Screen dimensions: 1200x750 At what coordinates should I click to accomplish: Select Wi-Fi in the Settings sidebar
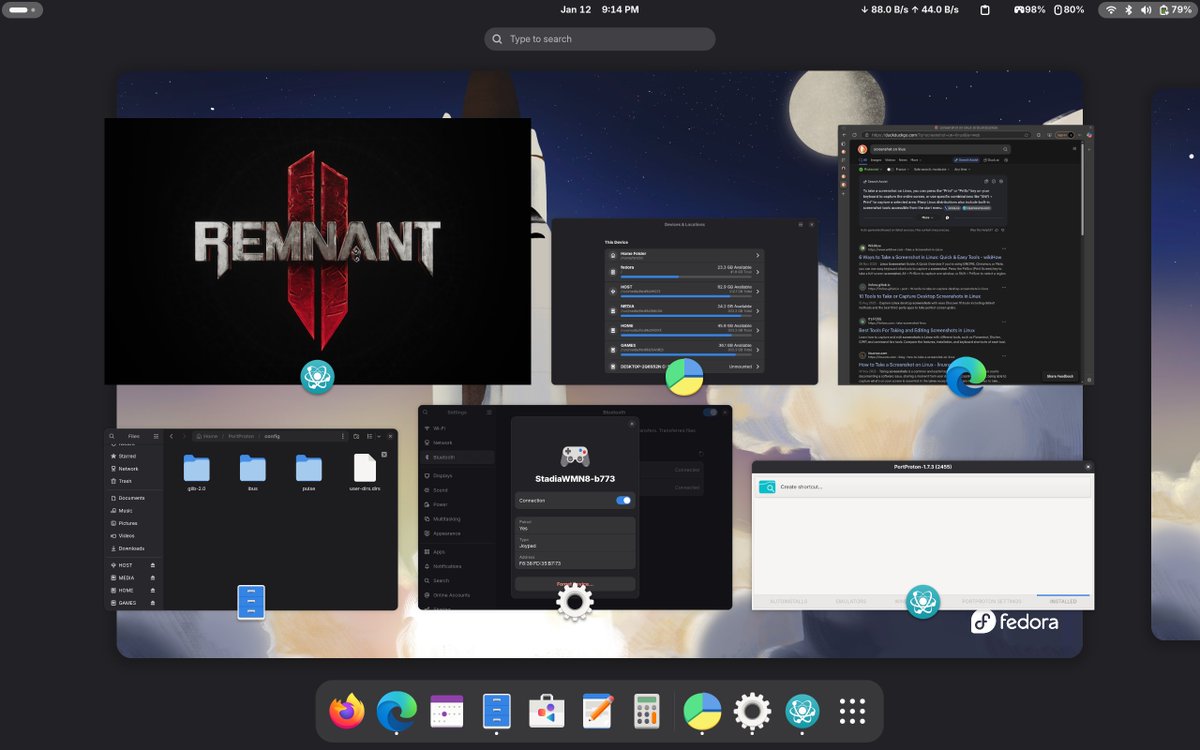(457, 428)
